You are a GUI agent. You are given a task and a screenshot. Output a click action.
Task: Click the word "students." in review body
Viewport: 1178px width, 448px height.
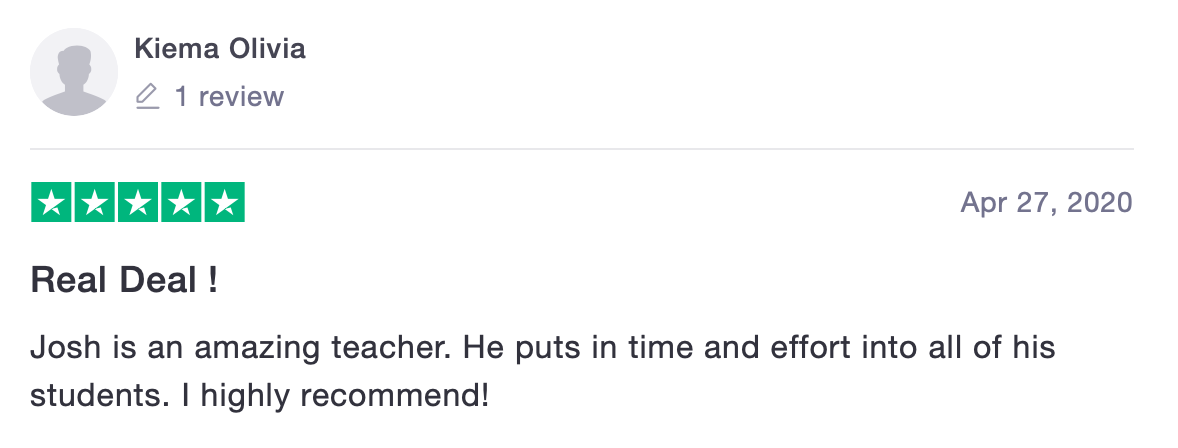(98, 395)
